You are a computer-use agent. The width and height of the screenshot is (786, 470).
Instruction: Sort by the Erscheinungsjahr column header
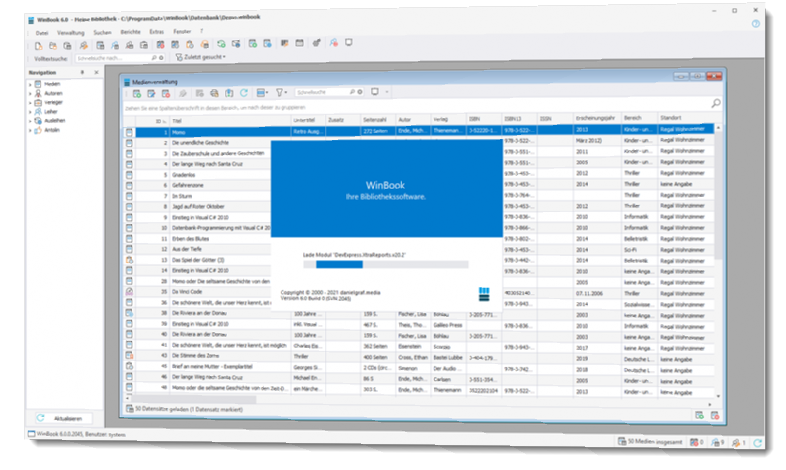point(597,118)
